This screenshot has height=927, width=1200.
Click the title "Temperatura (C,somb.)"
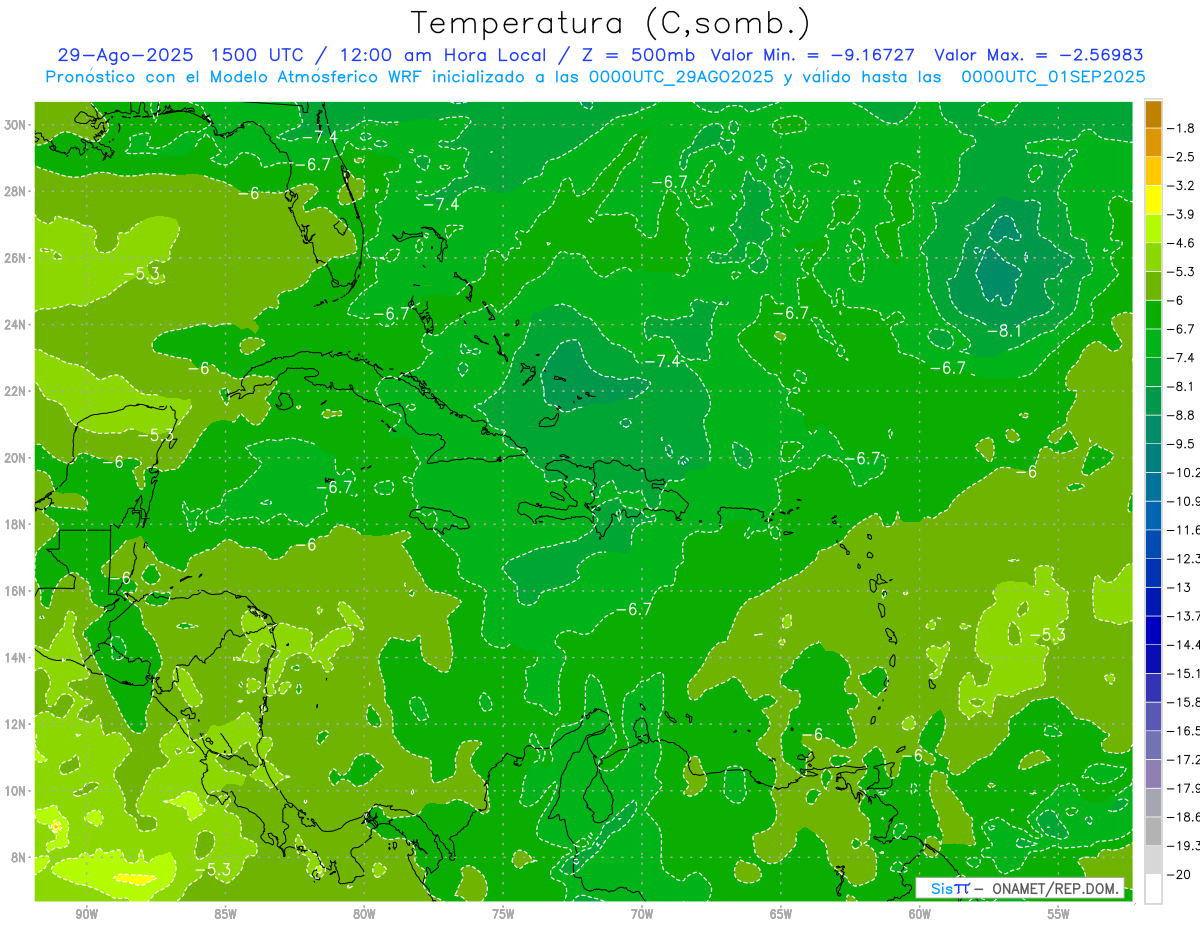611,24
